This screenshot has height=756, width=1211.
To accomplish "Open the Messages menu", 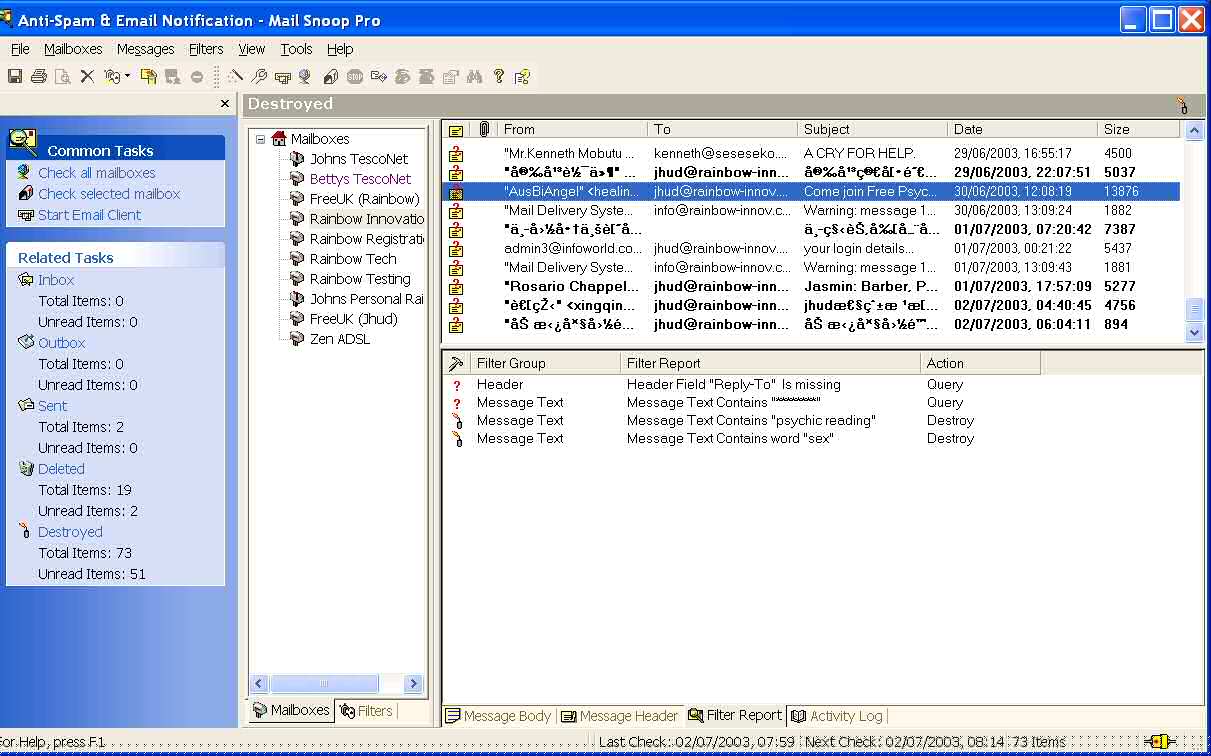I will pyautogui.click(x=145, y=49).
